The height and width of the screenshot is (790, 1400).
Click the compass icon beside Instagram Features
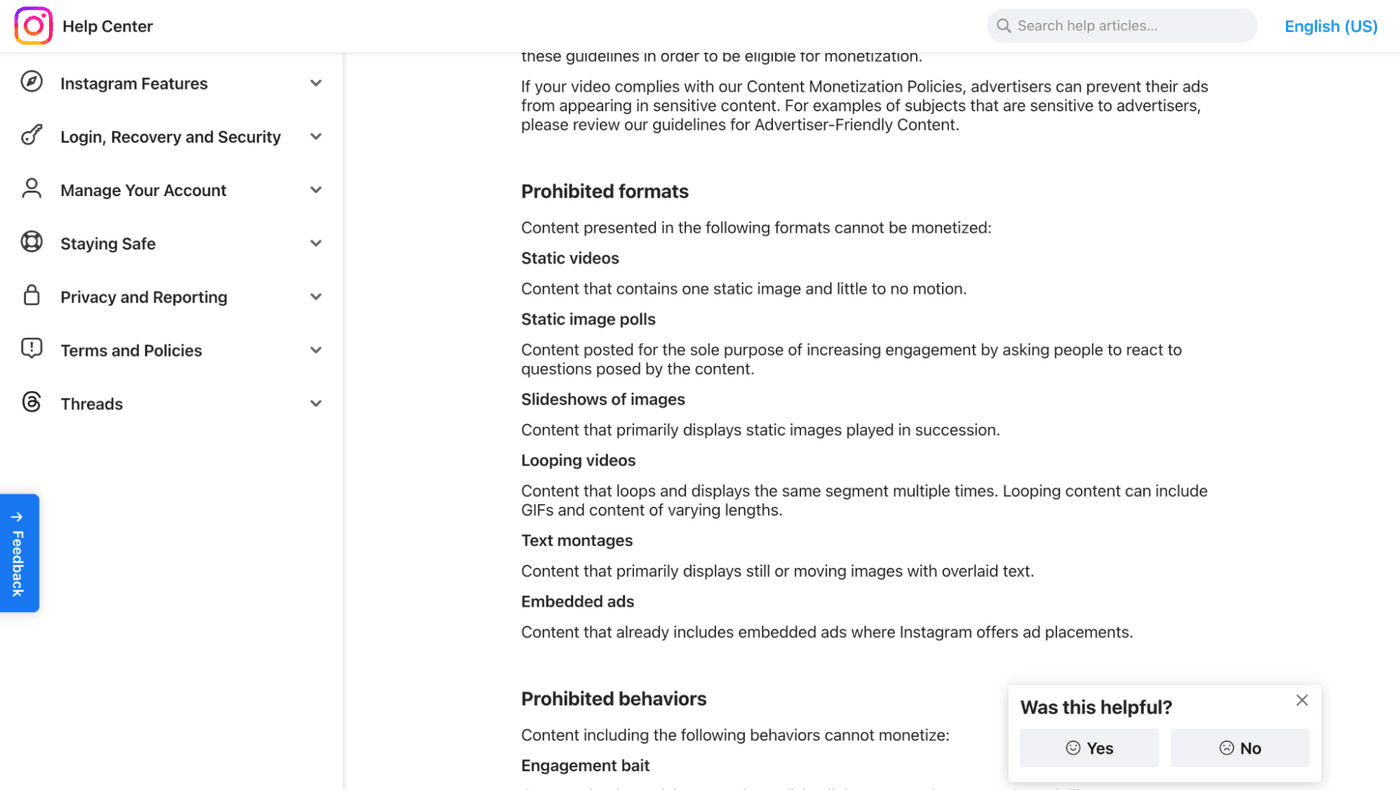pyautogui.click(x=32, y=83)
